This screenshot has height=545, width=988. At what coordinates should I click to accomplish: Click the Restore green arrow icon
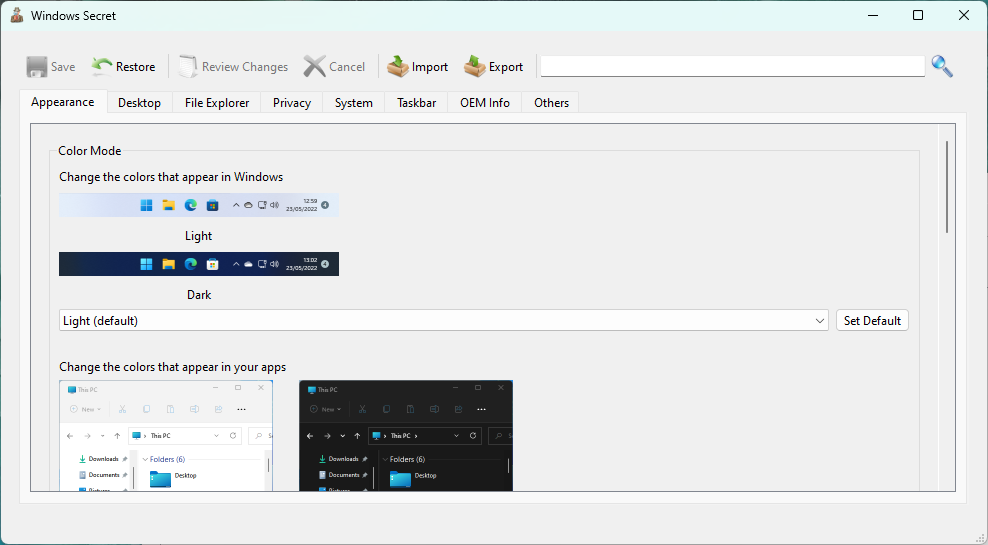pyautogui.click(x=102, y=67)
